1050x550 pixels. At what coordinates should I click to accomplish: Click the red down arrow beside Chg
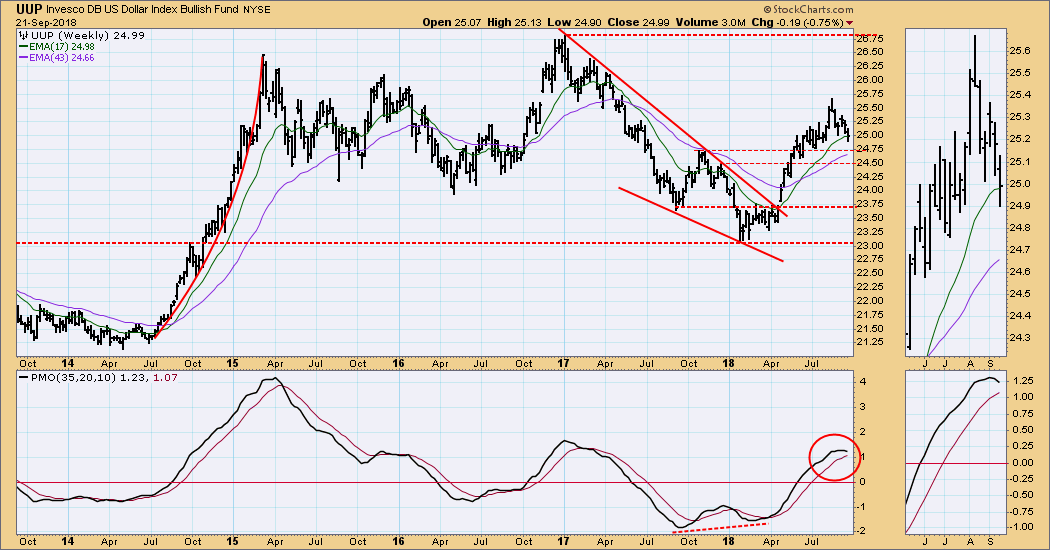[850, 22]
